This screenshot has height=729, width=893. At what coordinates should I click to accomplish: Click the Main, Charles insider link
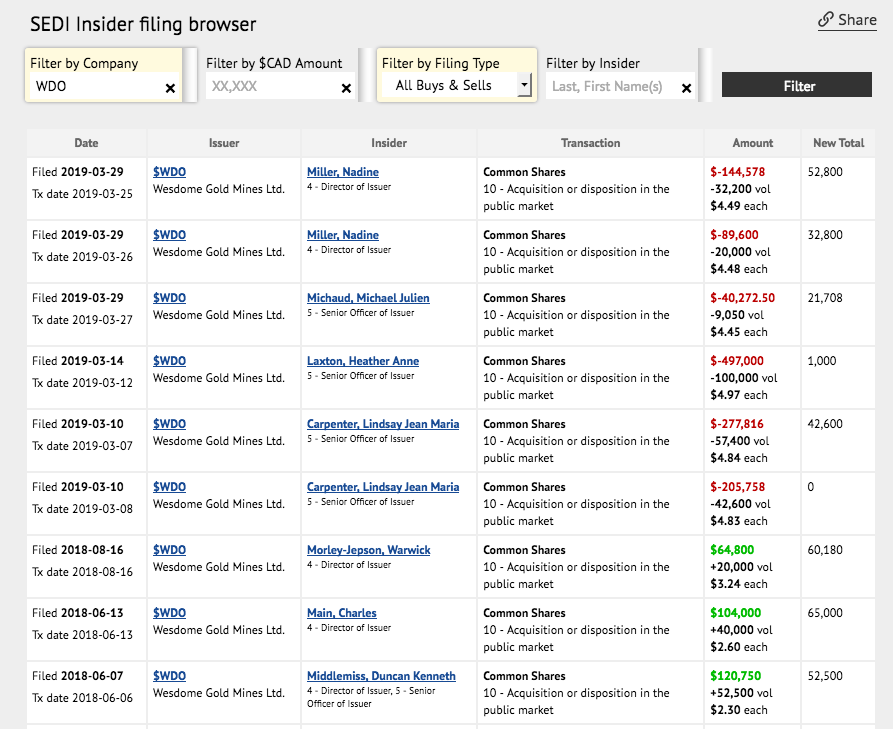click(x=341, y=613)
